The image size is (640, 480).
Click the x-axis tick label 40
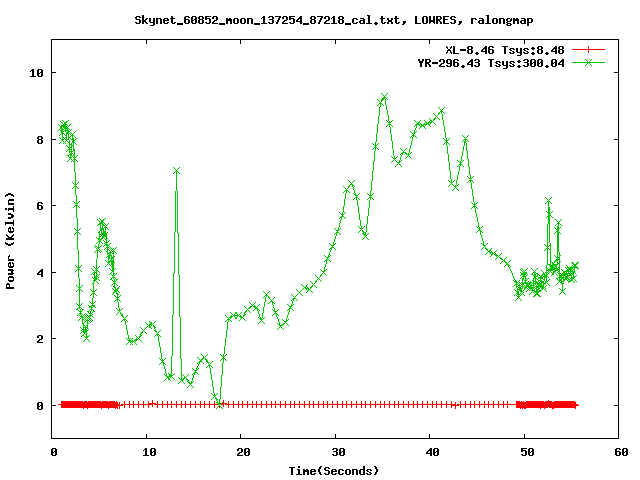pyautogui.click(x=432, y=452)
